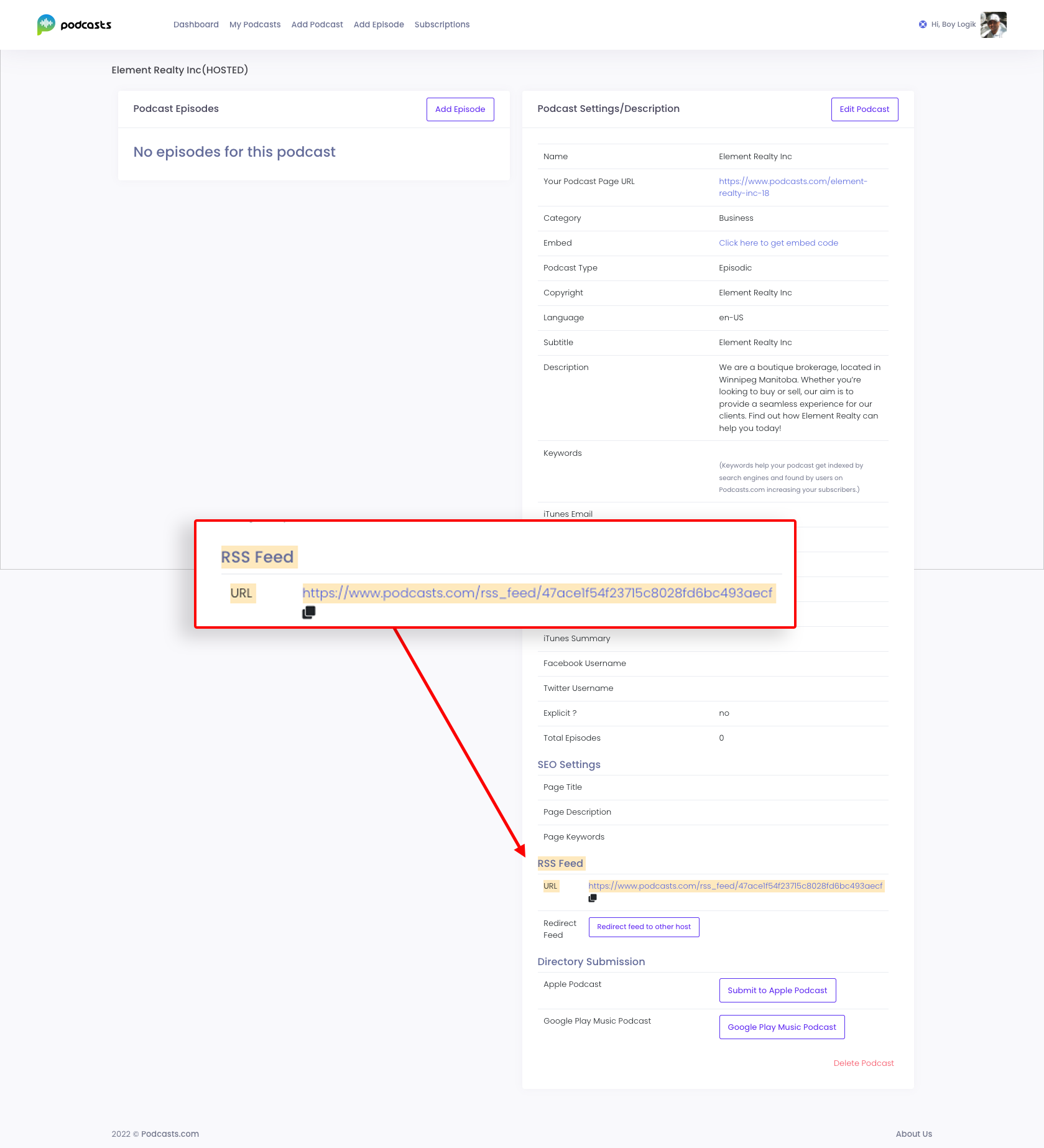Click the Podcasts logo
Screen dimensions: 1044x1148
click(74, 25)
